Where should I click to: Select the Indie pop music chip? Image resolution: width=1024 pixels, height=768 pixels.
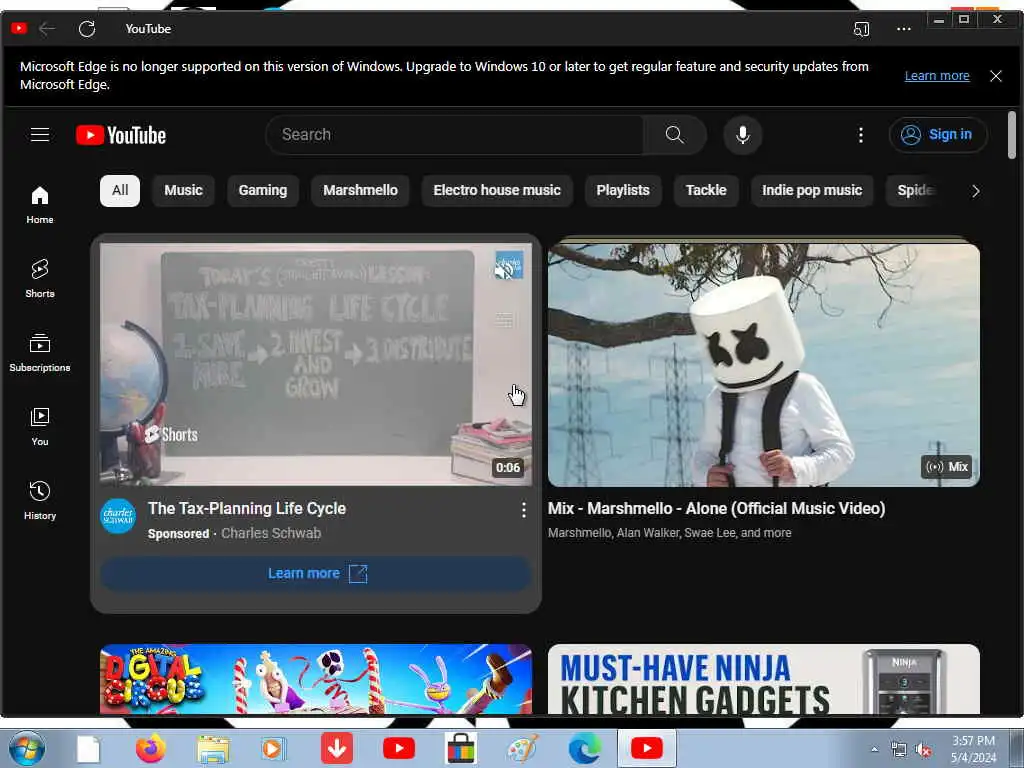coord(812,191)
